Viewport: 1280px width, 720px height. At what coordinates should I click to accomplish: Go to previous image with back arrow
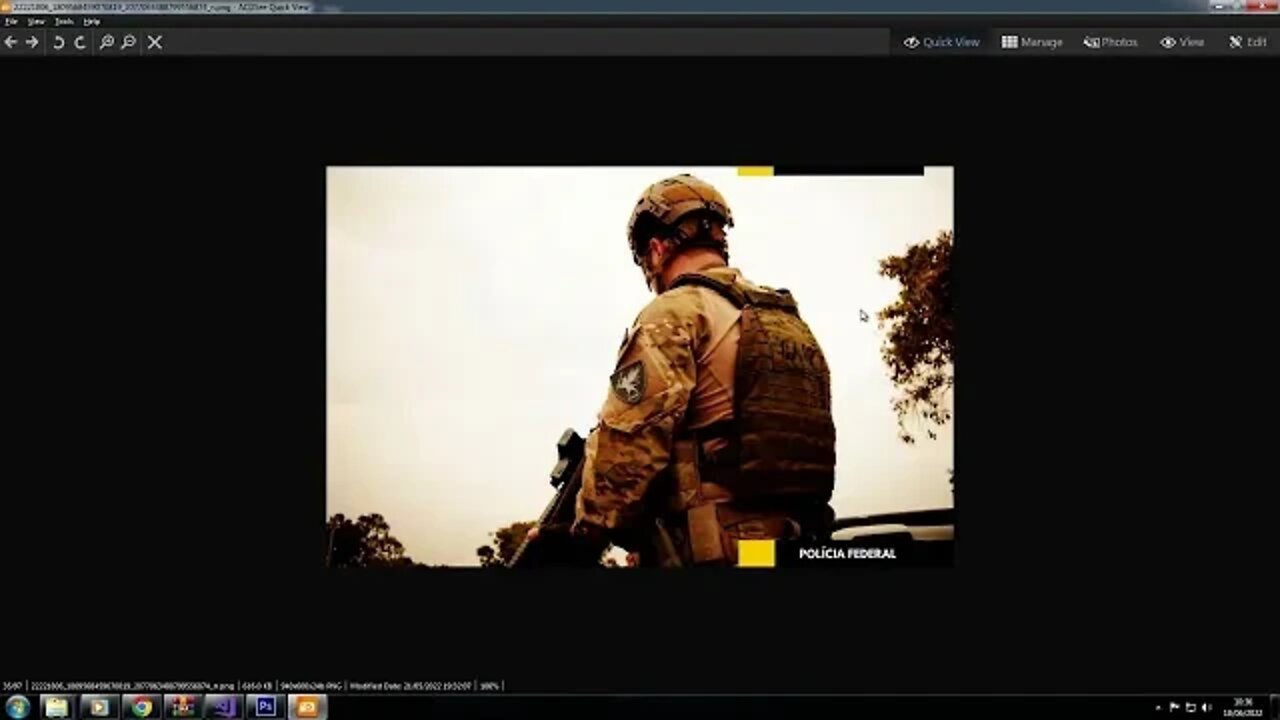click(11, 42)
